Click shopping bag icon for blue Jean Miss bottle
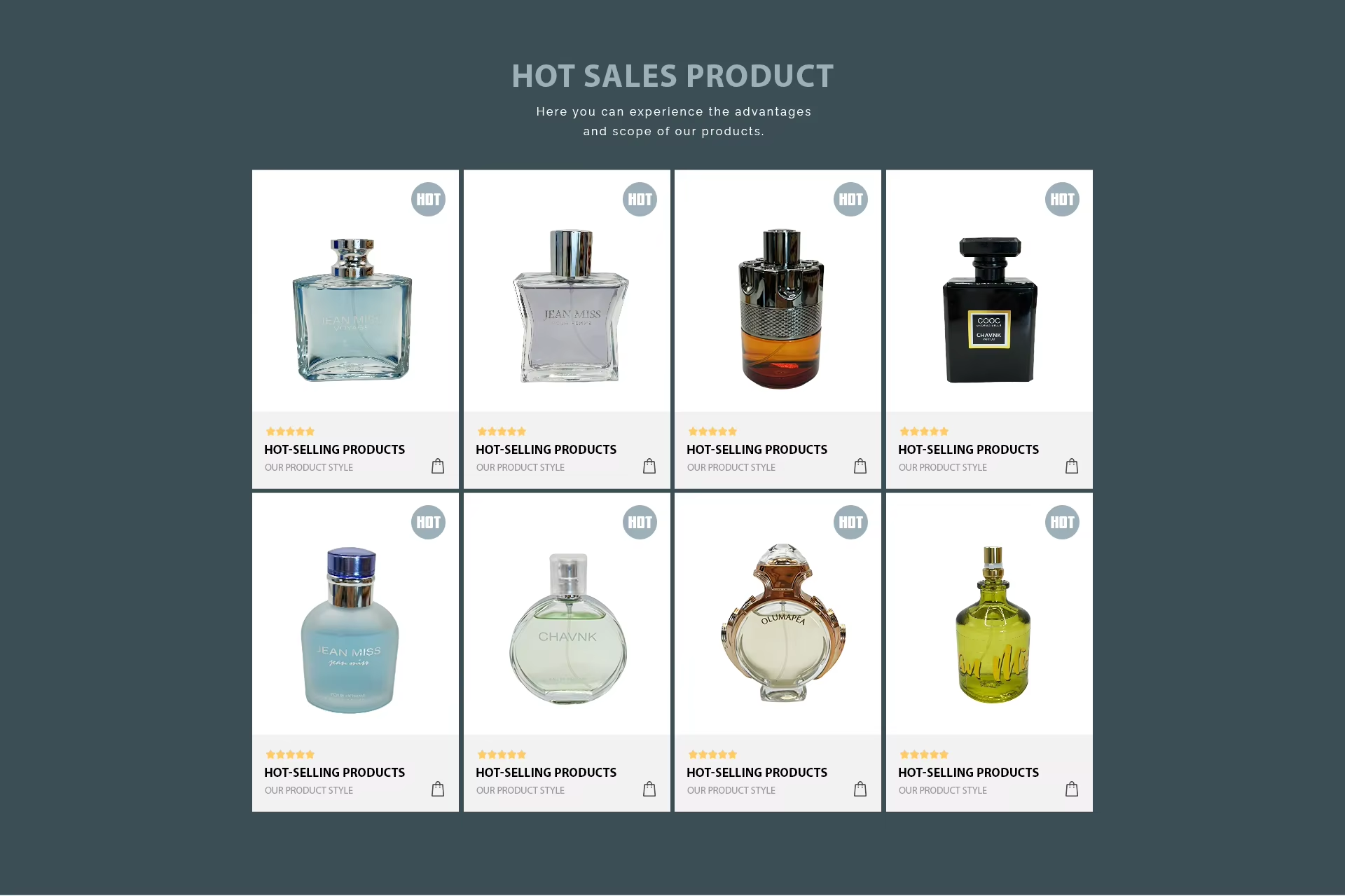 (438, 466)
